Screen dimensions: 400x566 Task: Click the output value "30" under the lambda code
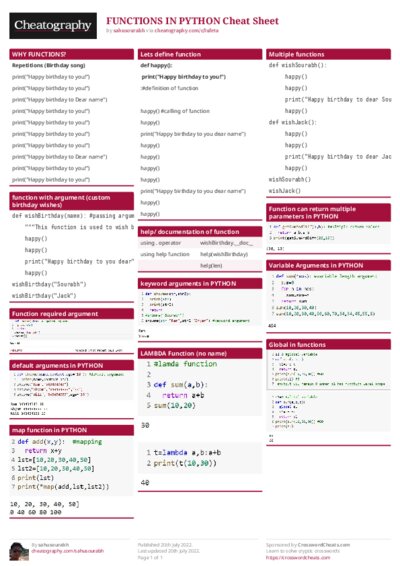click(x=145, y=426)
